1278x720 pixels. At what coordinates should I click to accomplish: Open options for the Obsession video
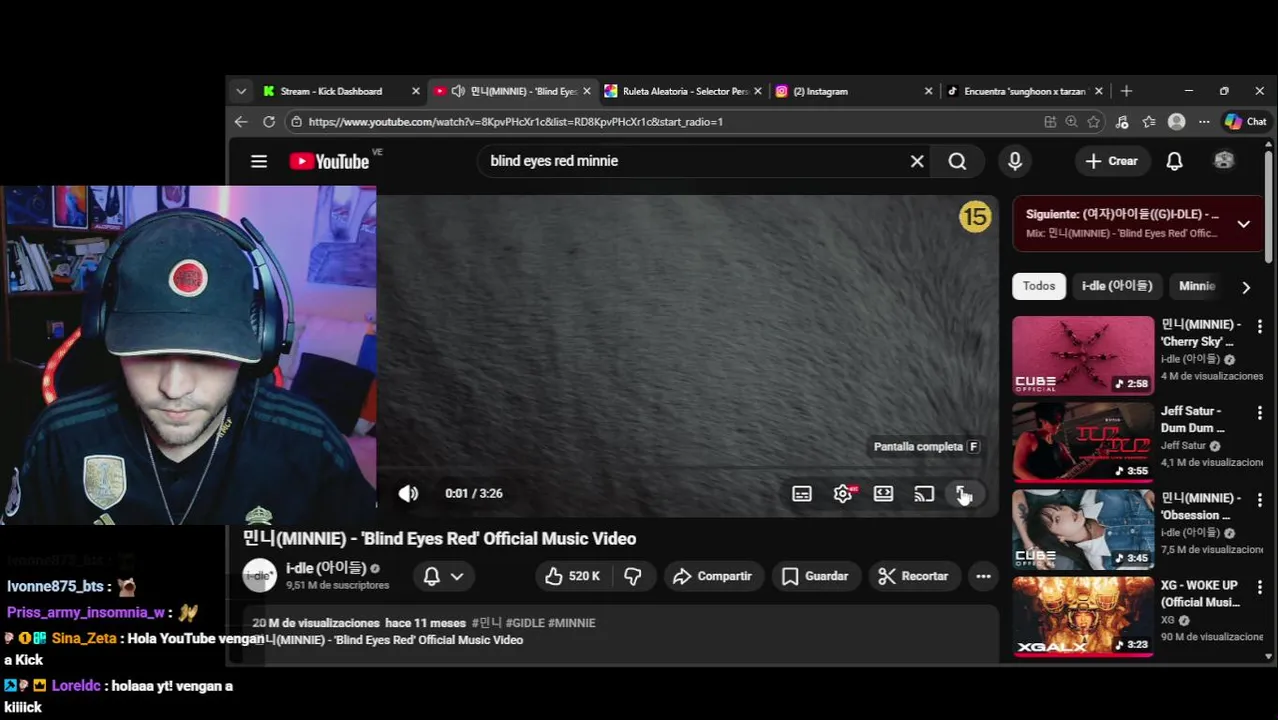point(1260,500)
